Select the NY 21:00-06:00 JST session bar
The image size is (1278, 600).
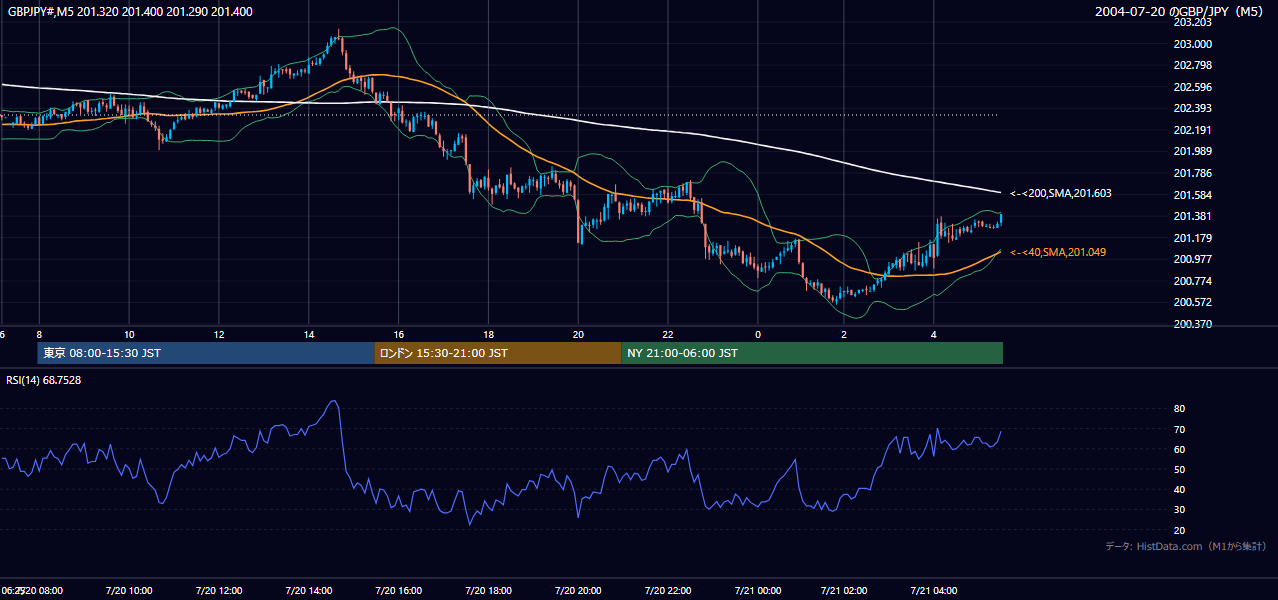tap(812, 353)
